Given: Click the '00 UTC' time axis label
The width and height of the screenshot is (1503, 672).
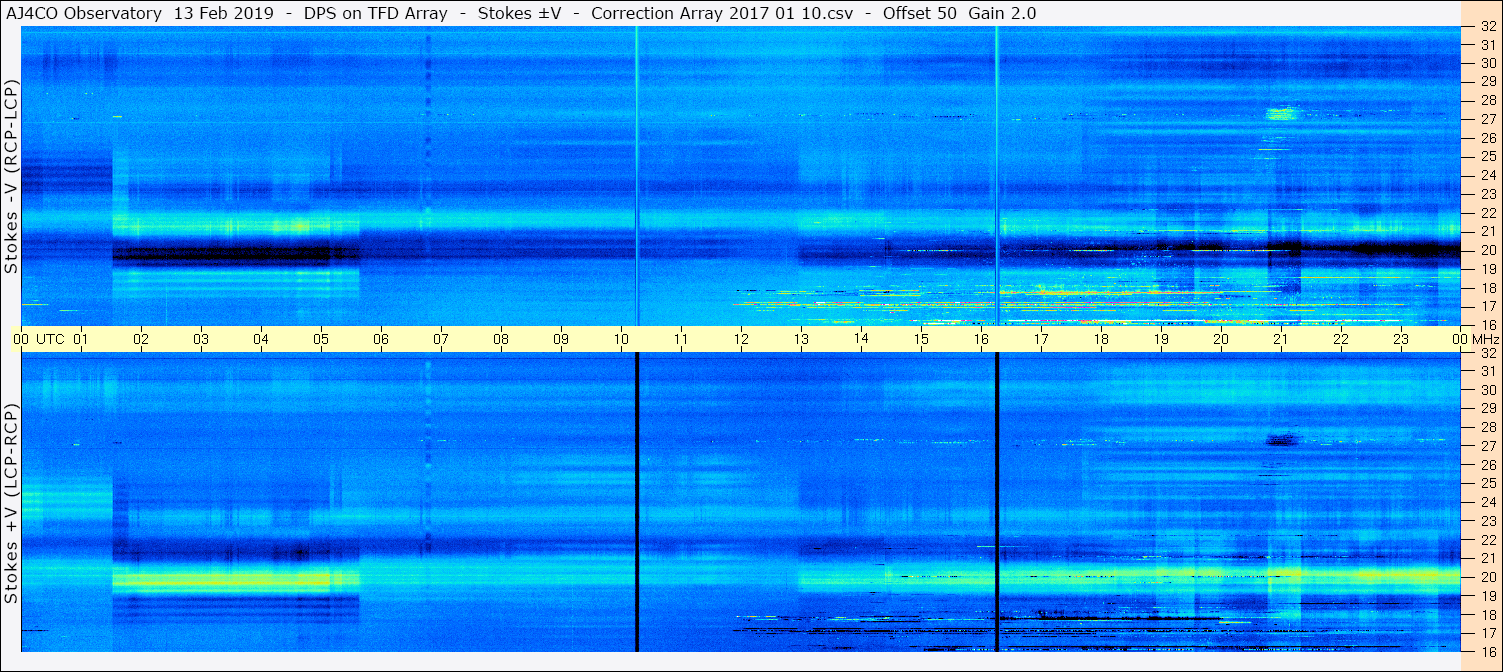Looking at the screenshot, I should 38,339.
